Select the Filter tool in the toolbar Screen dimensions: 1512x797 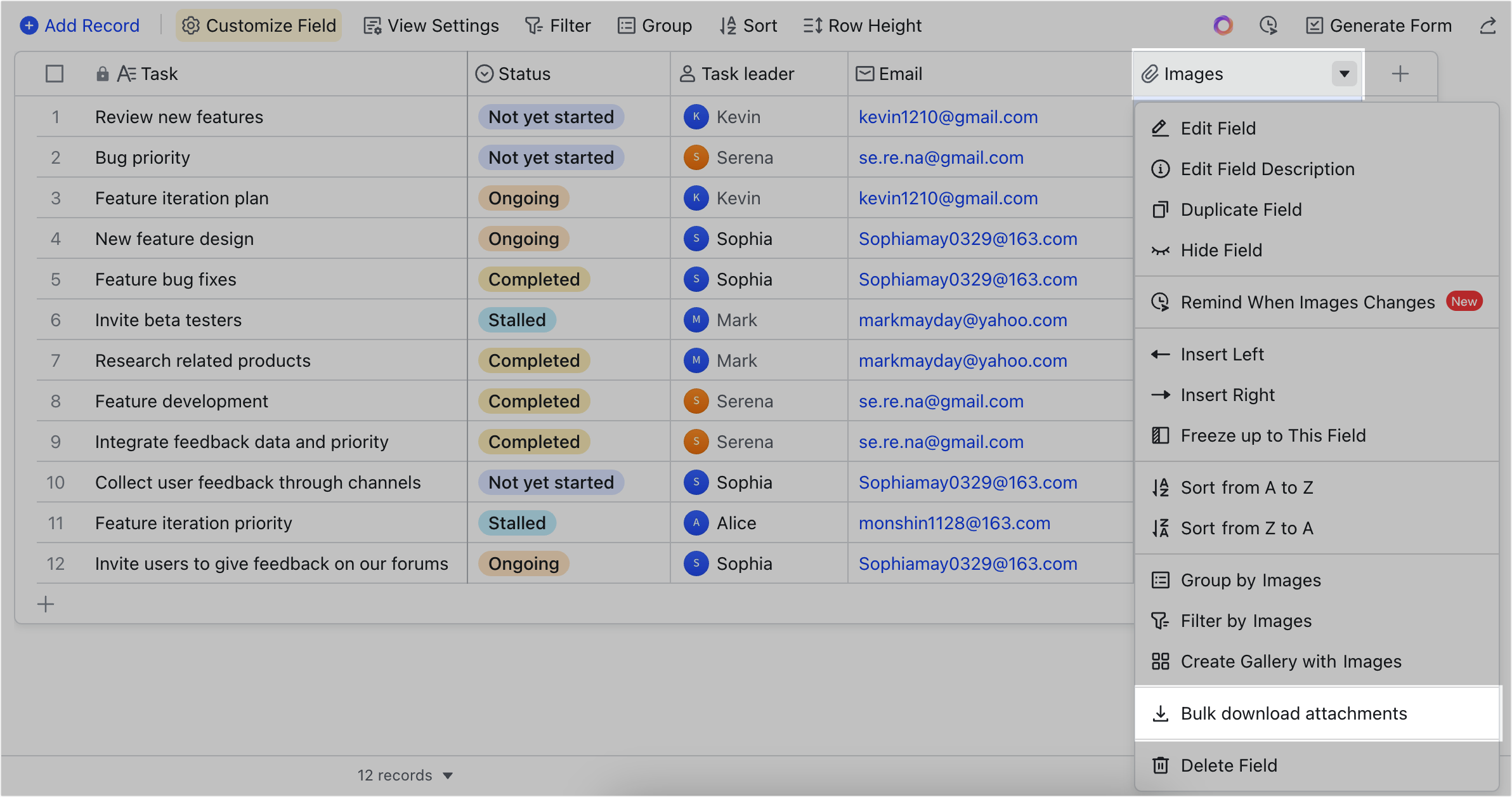[x=557, y=25]
